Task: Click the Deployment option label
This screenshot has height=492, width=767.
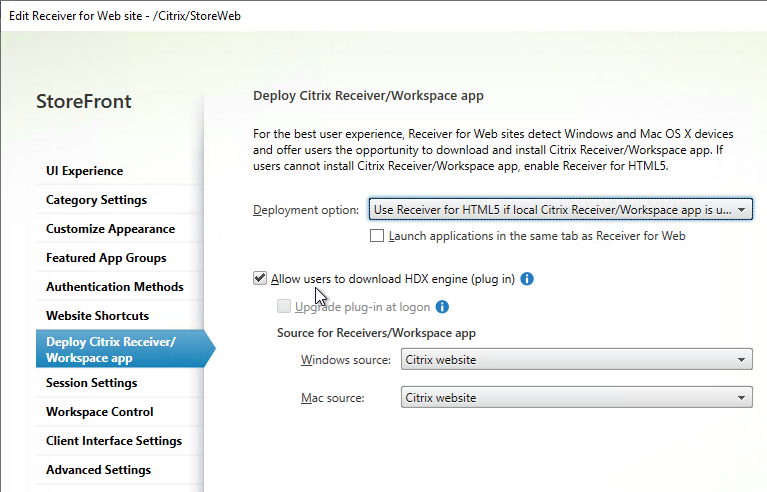Action: [306, 210]
